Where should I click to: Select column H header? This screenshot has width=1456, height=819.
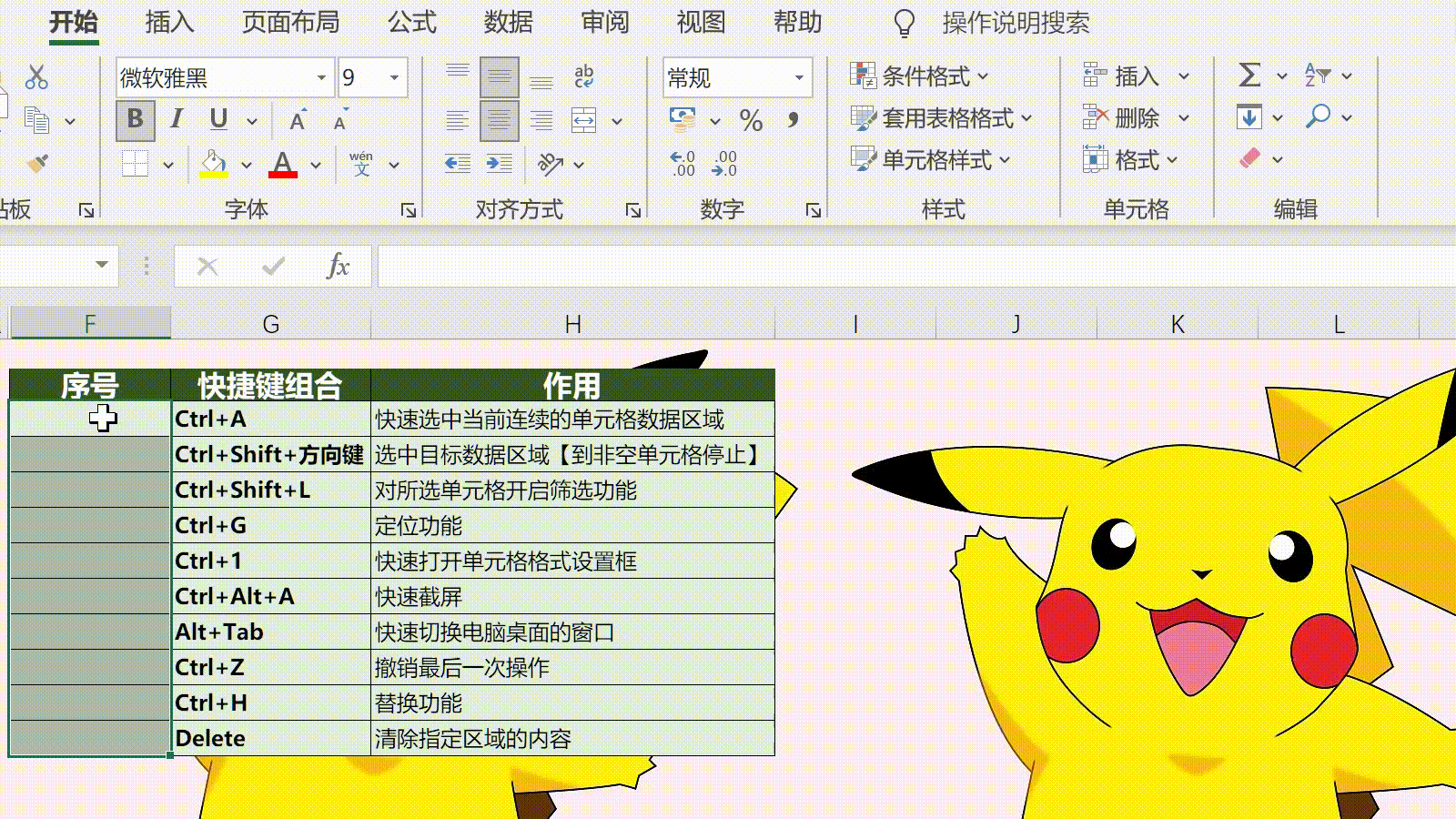pos(572,324)
